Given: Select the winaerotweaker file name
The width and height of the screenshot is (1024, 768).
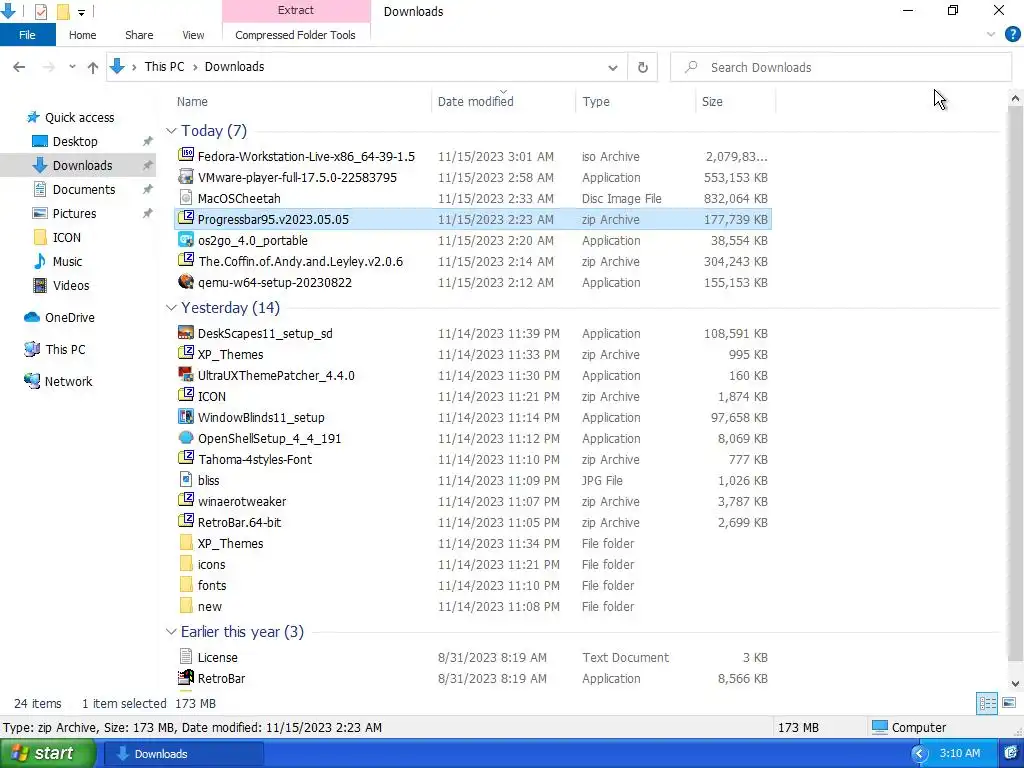Looking at the screenshot, I should (x=242, y=501).
